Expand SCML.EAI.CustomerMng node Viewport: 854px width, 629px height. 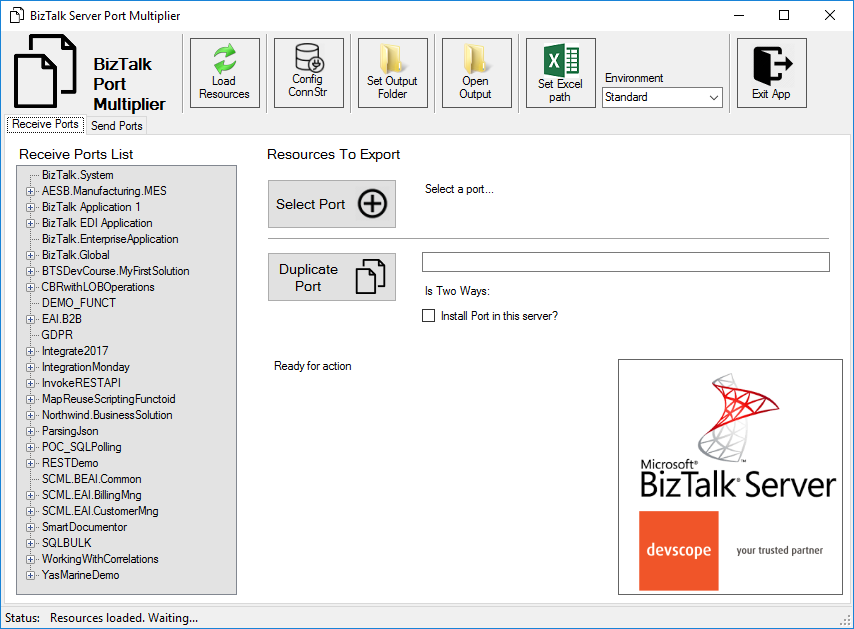pos(30,511)
